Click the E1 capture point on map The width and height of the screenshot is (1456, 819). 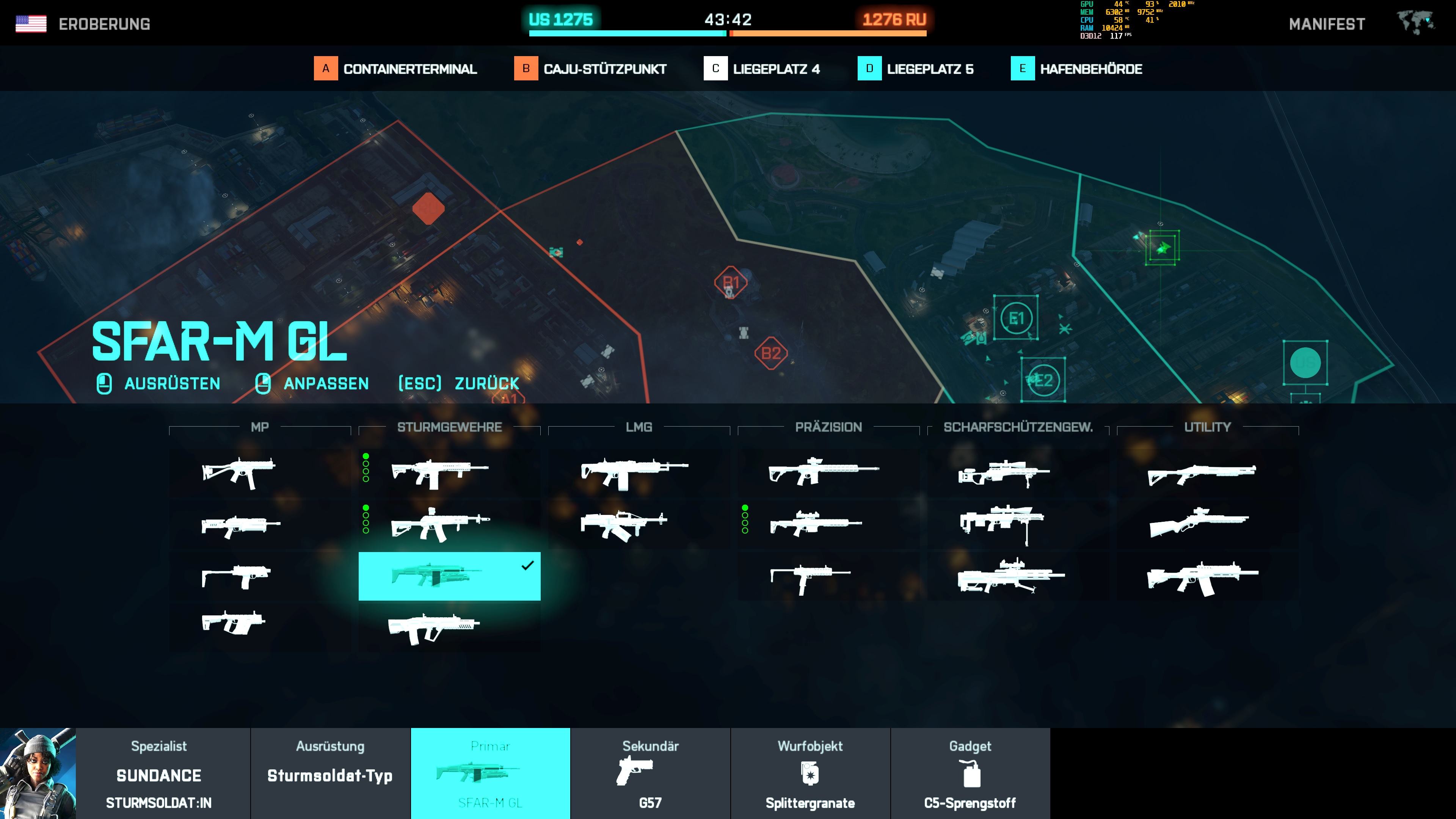pos(1016,318)
